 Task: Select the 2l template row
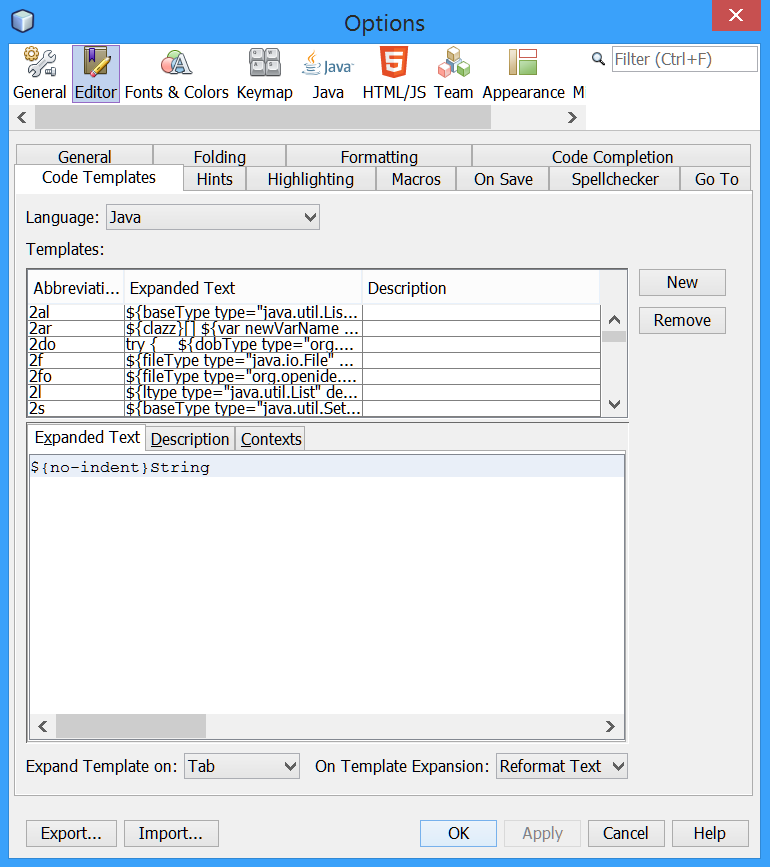313,393
